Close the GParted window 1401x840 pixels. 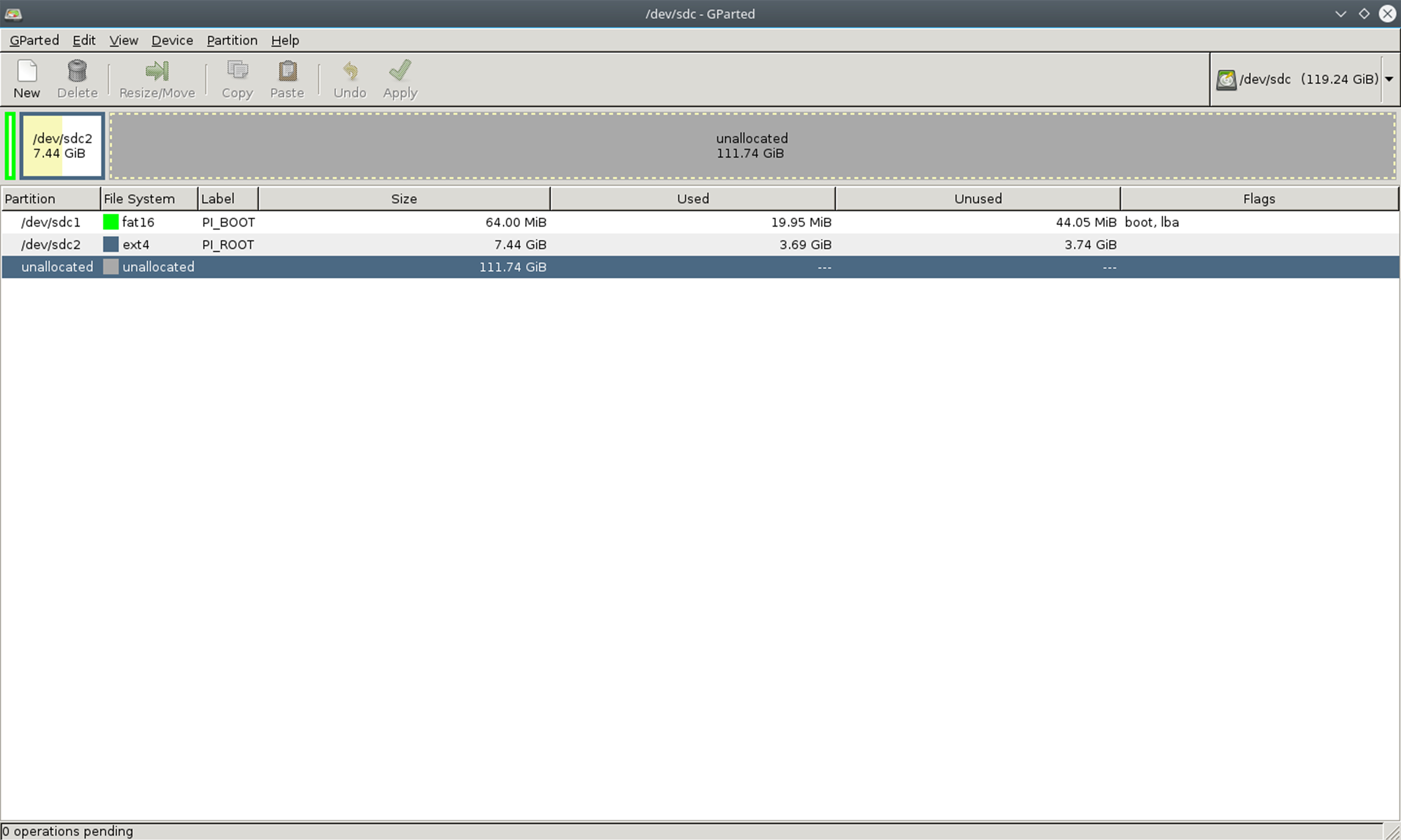[1388, 13]
